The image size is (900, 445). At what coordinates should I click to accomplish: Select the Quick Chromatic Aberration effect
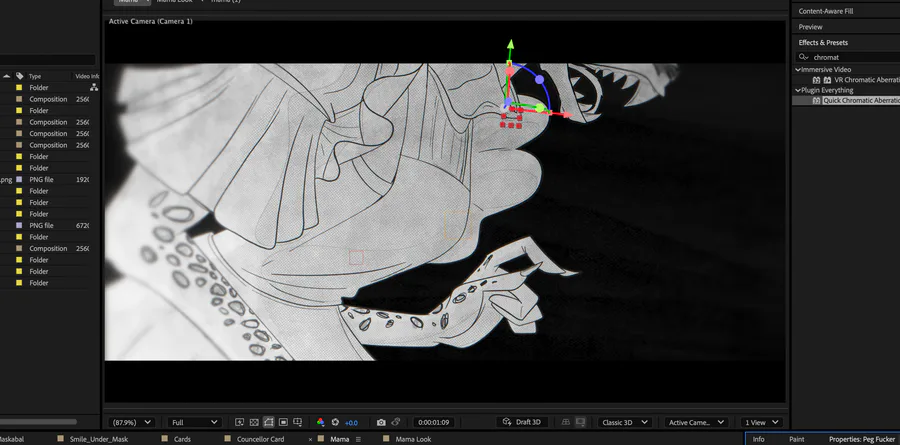tap(862, 100)
